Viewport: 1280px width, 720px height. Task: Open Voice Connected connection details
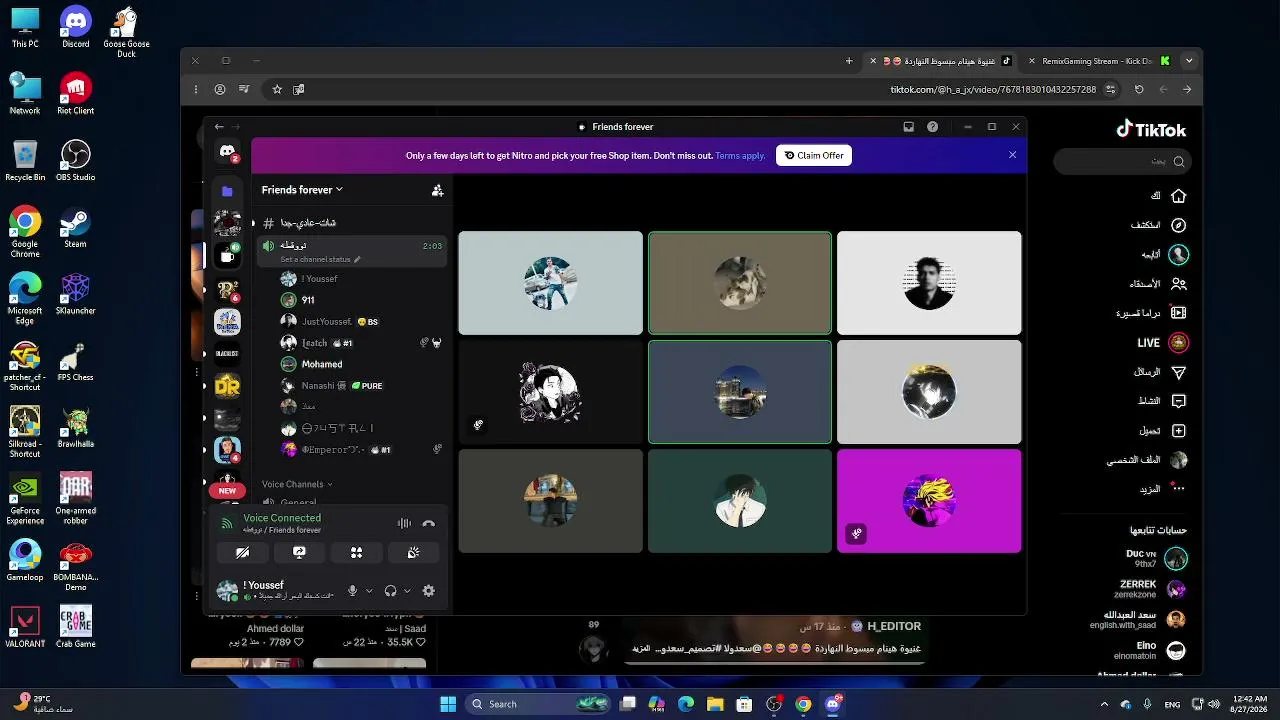pyautogui.click(x=282, y=518)
